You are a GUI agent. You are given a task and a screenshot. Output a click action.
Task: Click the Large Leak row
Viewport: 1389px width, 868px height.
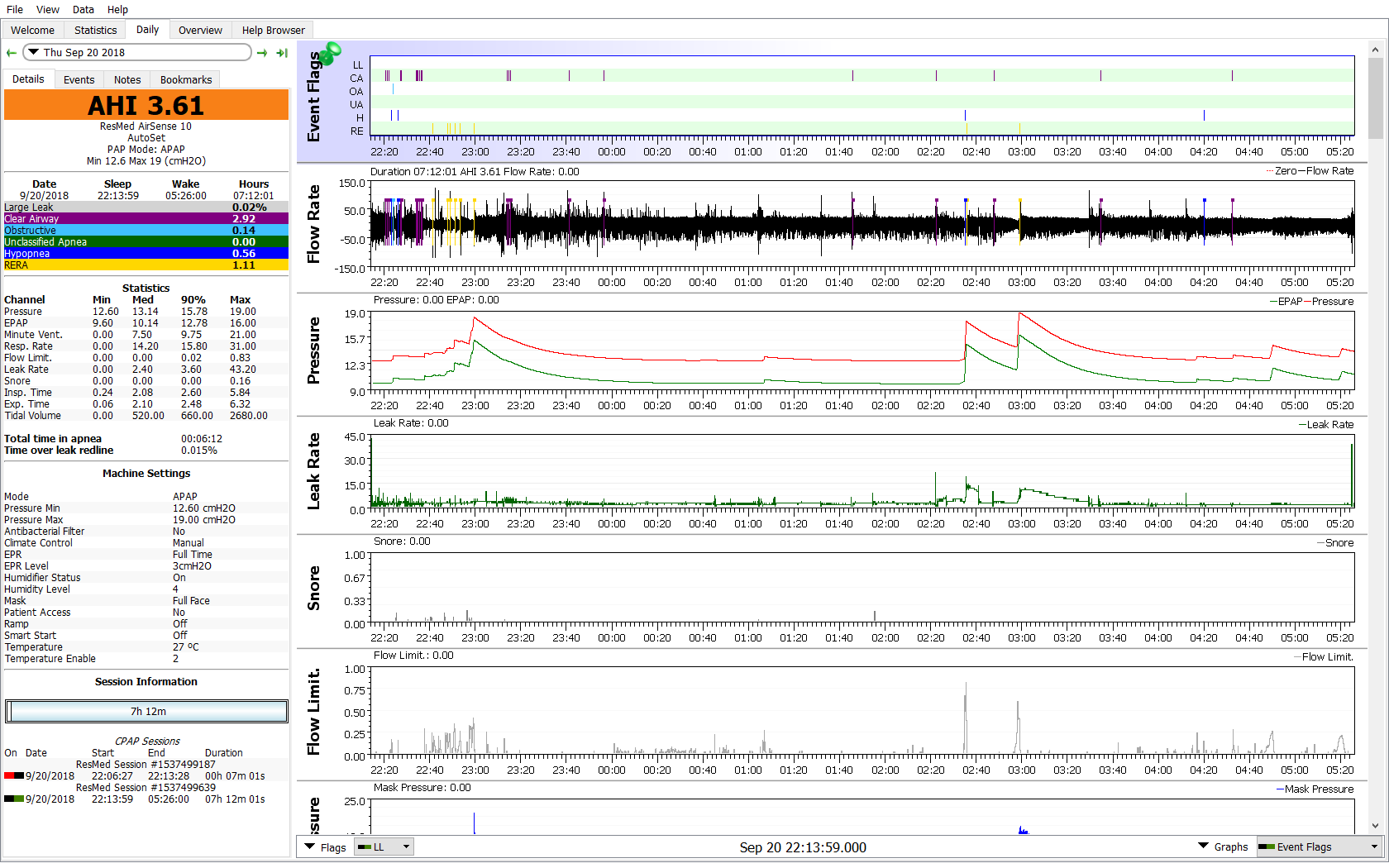tap(146, 207)
